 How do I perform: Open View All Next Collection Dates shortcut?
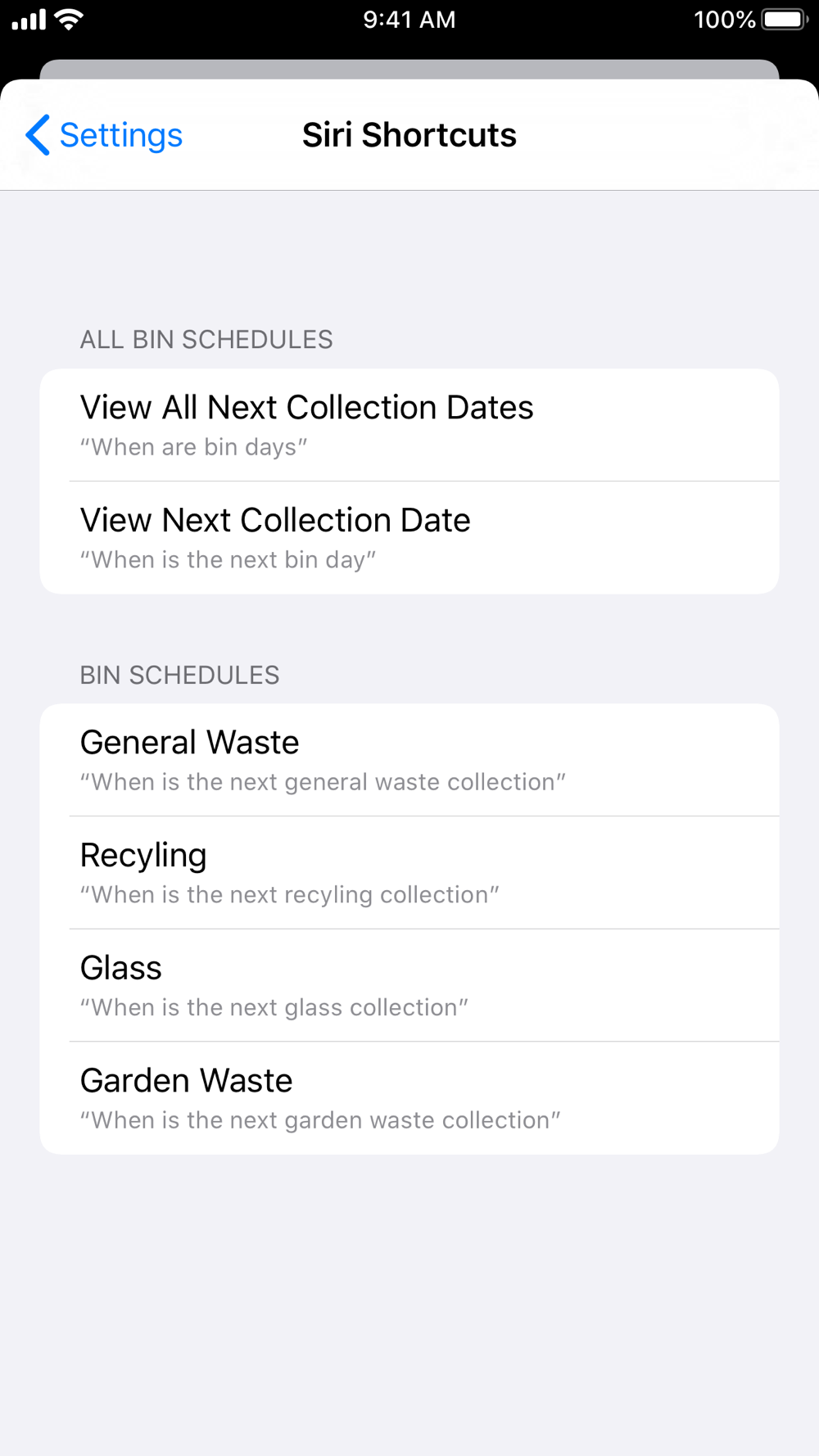coord(409,425)
